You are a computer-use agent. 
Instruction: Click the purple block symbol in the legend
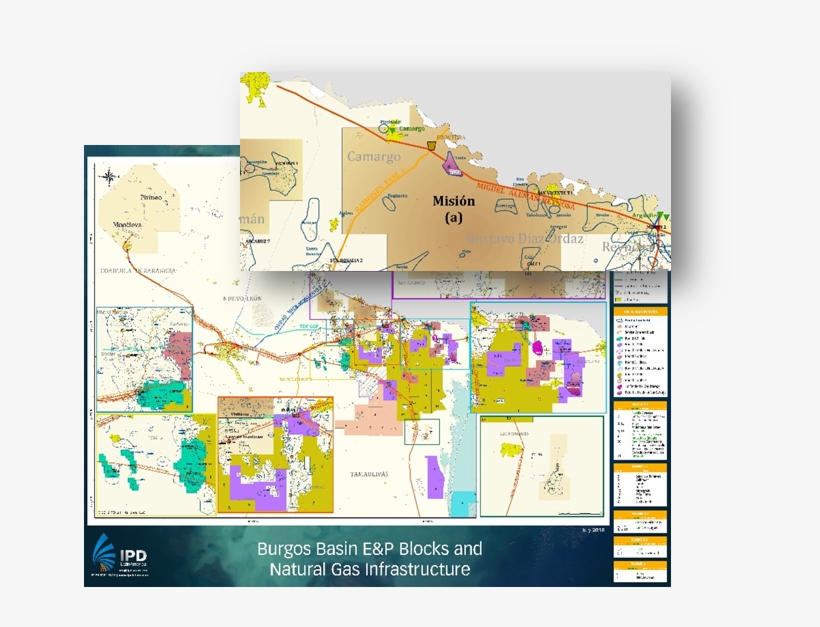click(x=620, y=345)
